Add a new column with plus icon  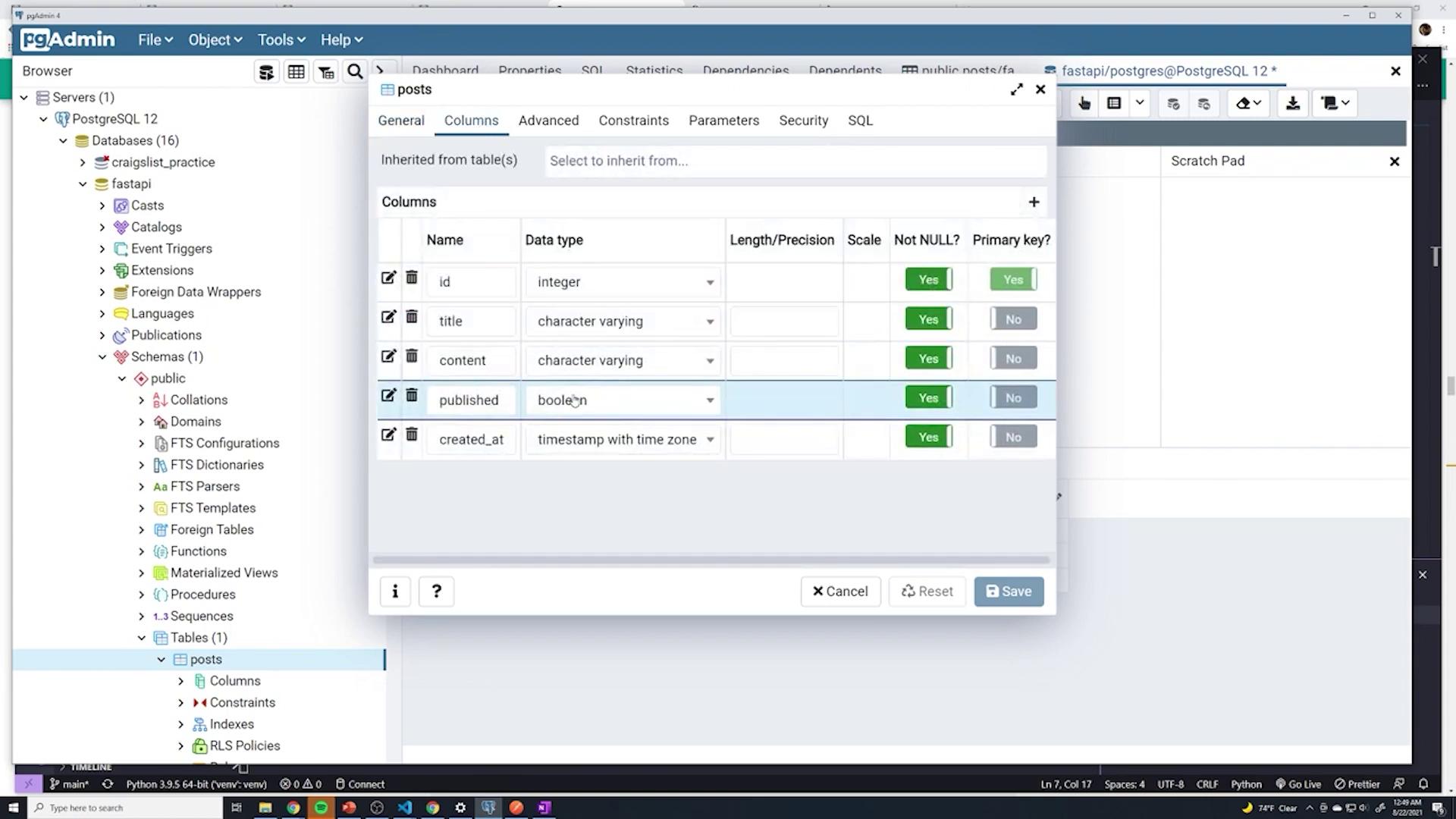coord(1034,202)
